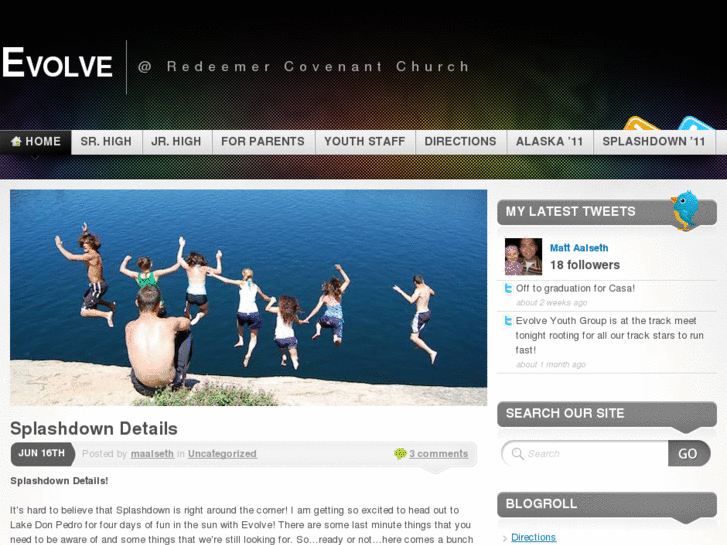Viewport: 727px width, 545px height.
Task: Select Directions in the navigation bar
Action: coord(460,141)
